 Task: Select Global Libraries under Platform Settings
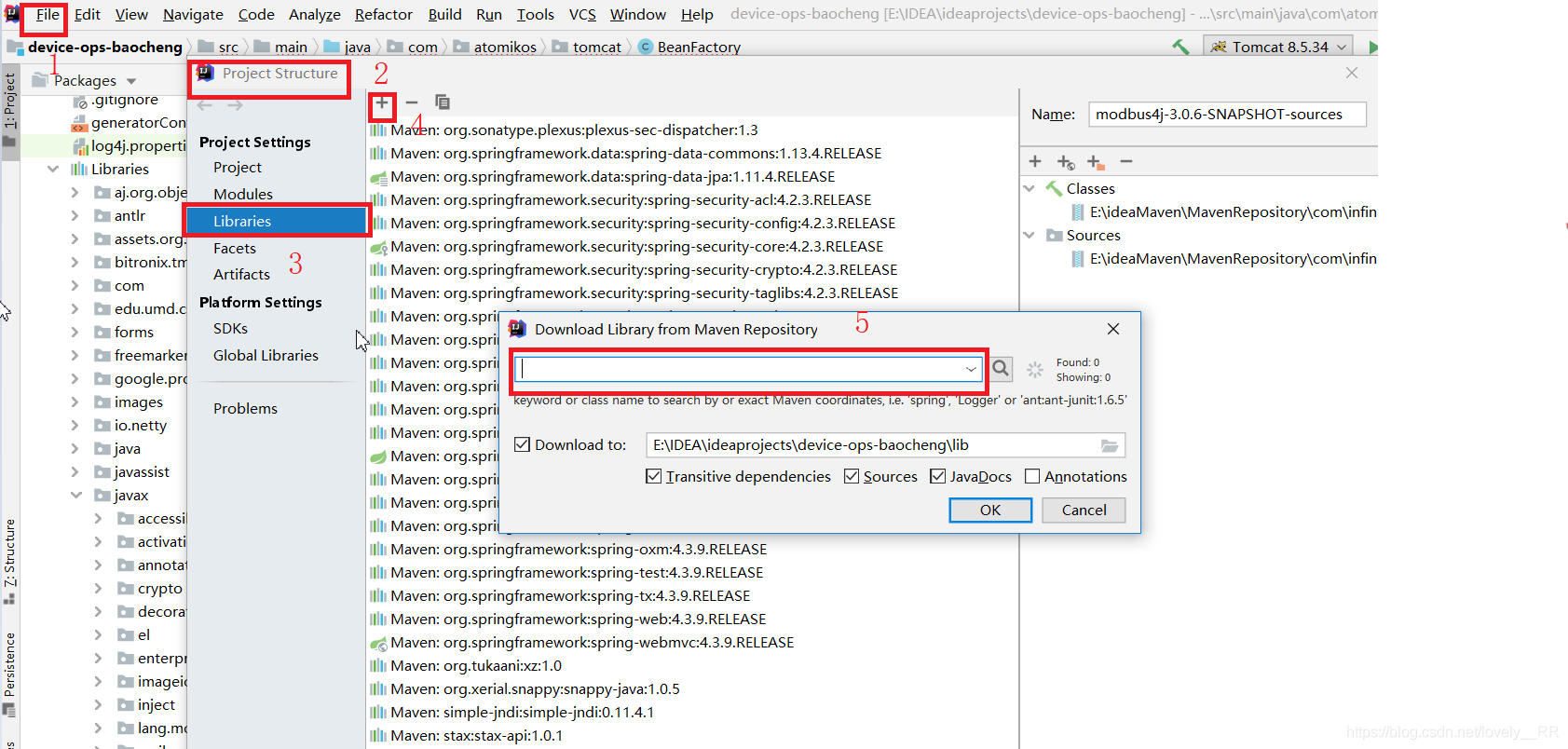[x=266, y=355]
